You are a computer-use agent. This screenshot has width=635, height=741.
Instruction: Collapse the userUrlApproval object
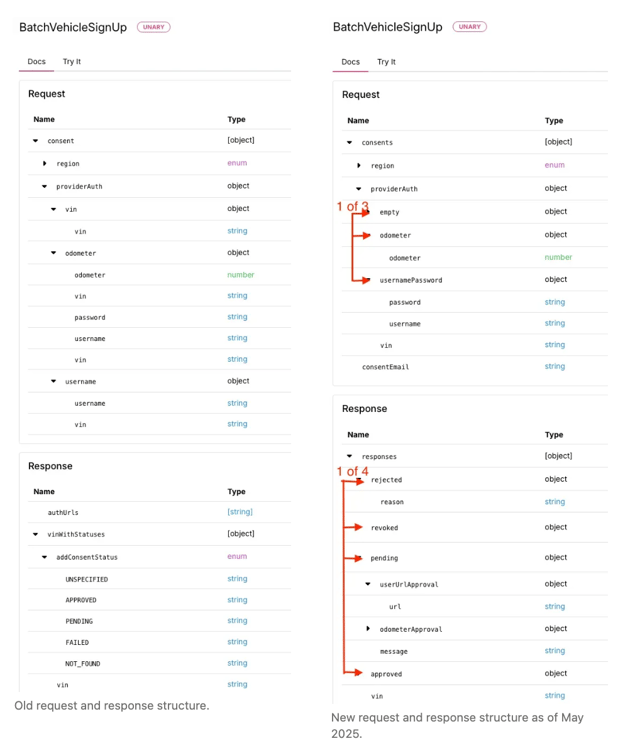pyautogui.click(x=368, y=584)
